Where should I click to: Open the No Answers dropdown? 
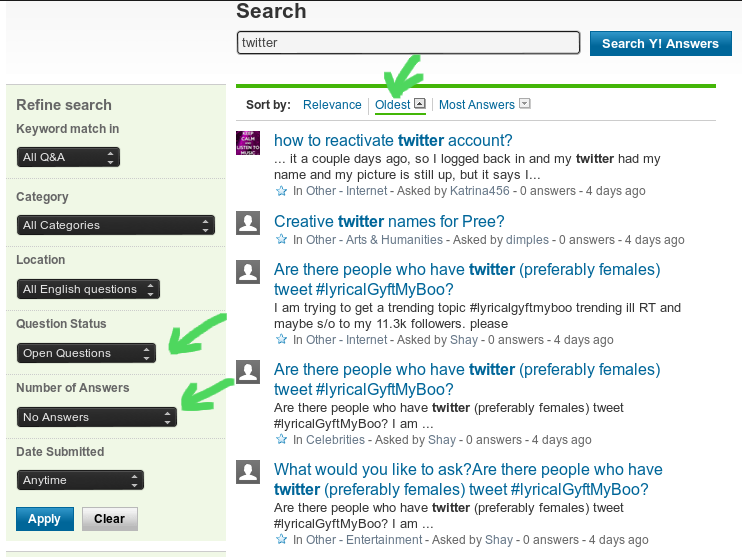coord(97,417)
